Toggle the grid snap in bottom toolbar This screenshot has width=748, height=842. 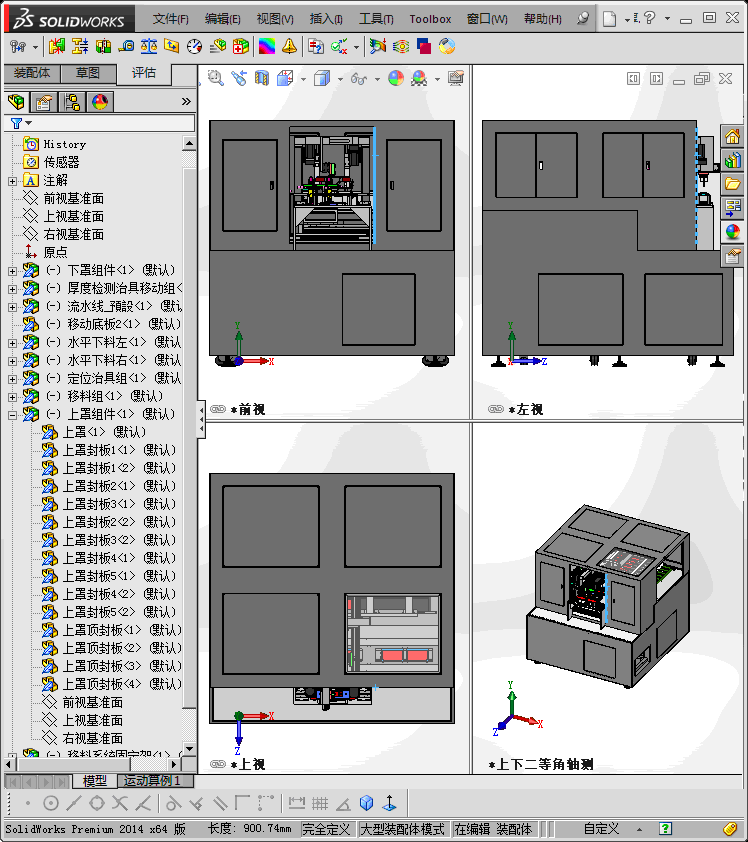(x=320, y=803)
